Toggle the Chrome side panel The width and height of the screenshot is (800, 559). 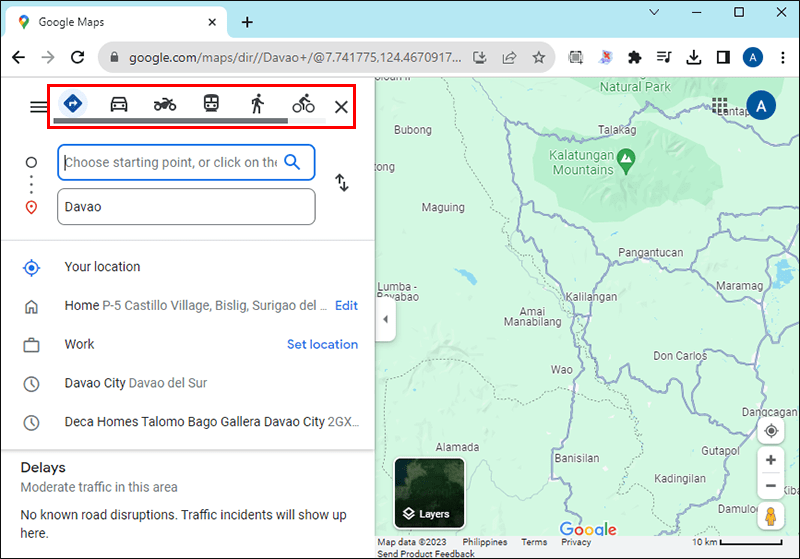(x=723, y=57)
